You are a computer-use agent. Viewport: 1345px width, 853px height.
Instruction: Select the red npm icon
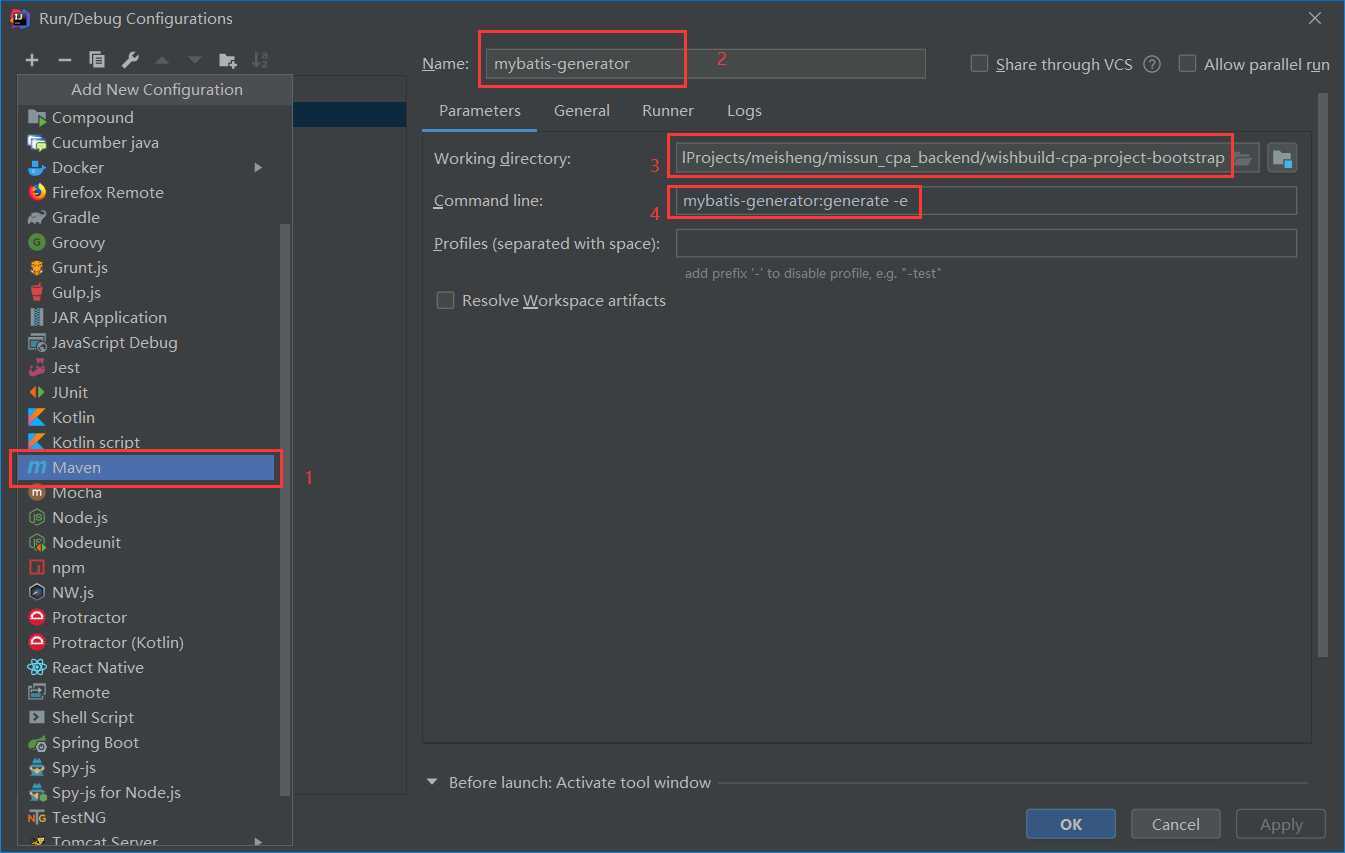click(37, 567)
